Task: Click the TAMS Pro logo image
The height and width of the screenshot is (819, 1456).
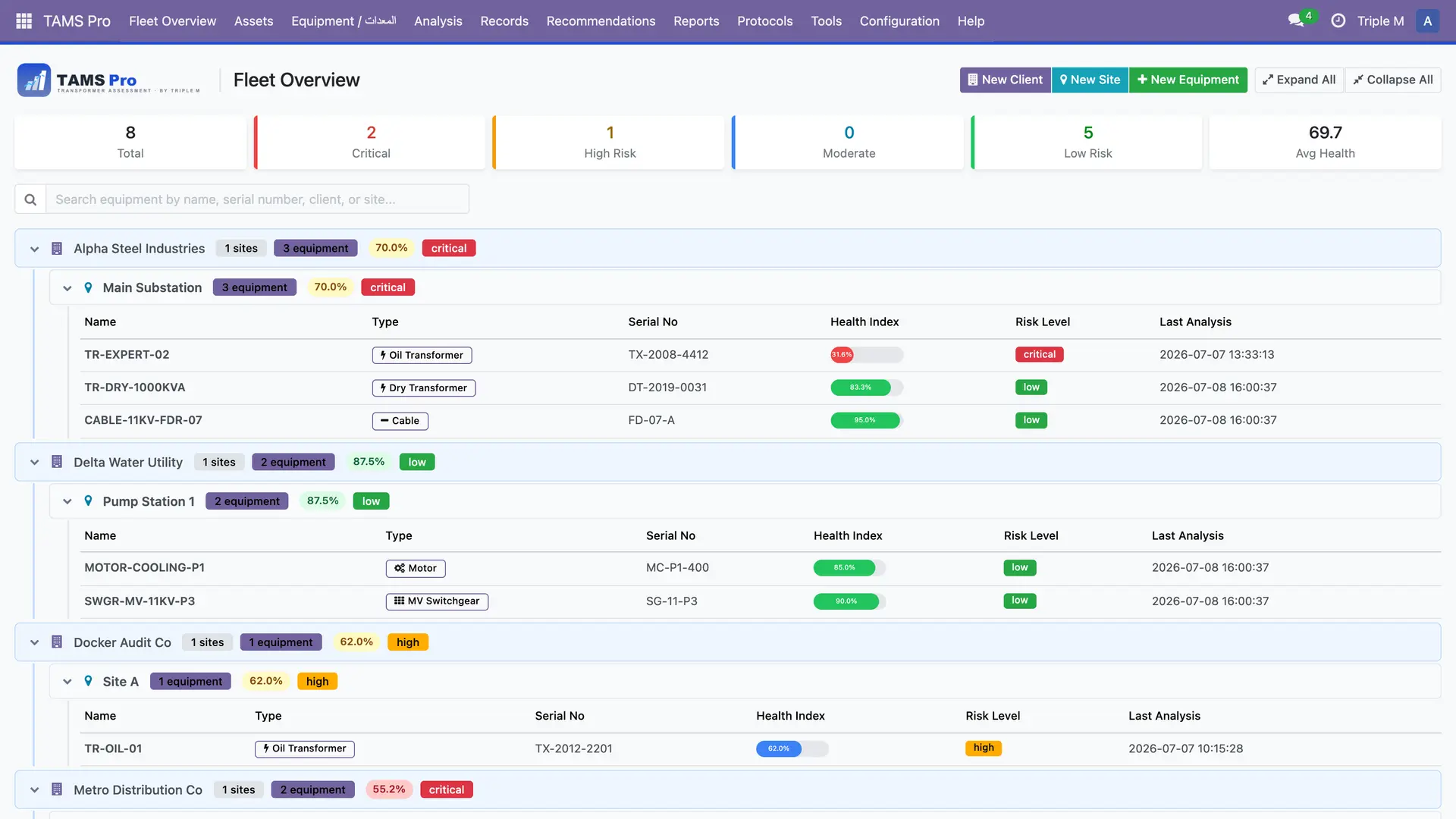Action: [x=110, y=80]
